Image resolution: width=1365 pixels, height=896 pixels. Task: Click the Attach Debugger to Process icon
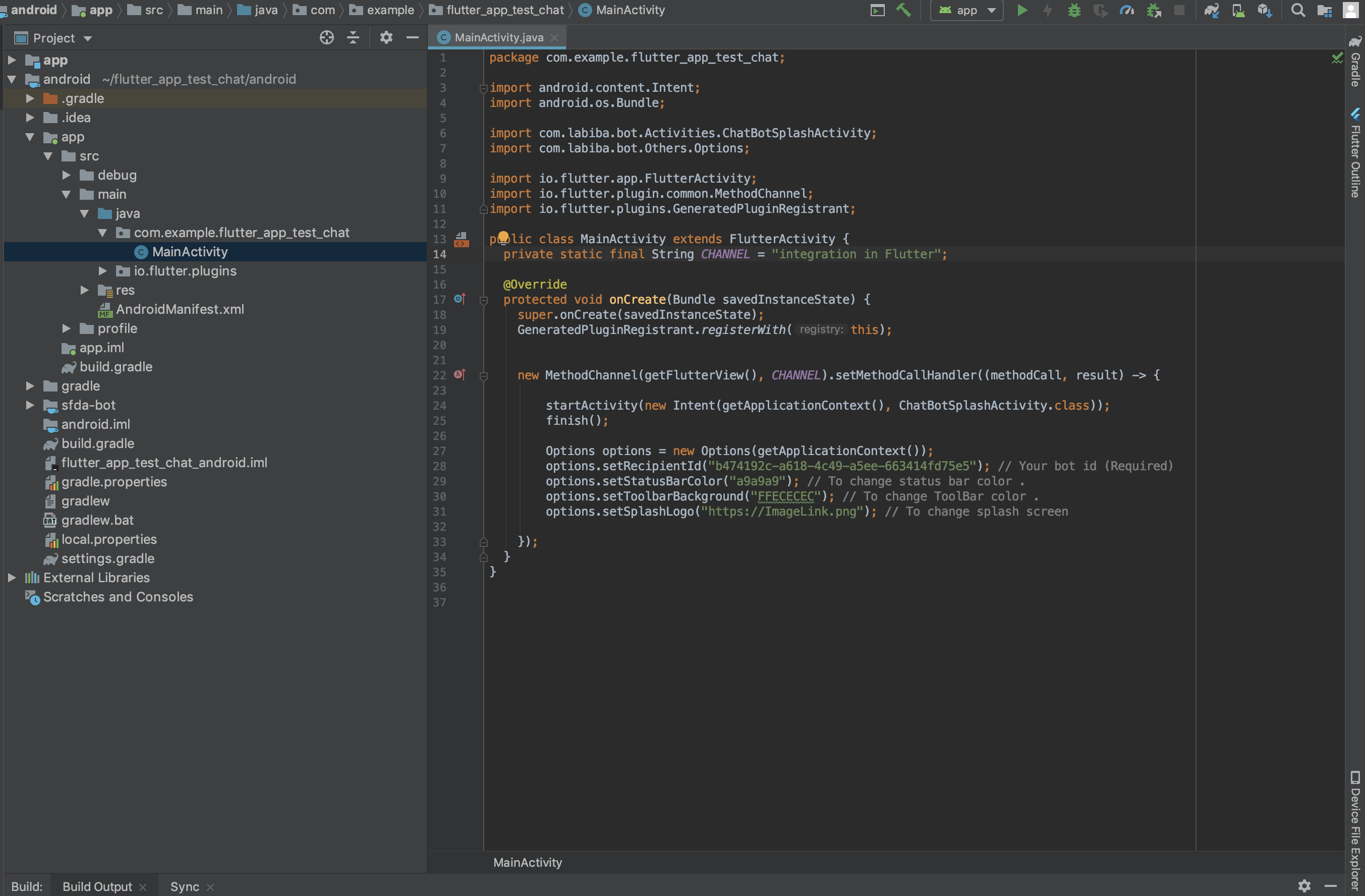[x=1154, y=10]
